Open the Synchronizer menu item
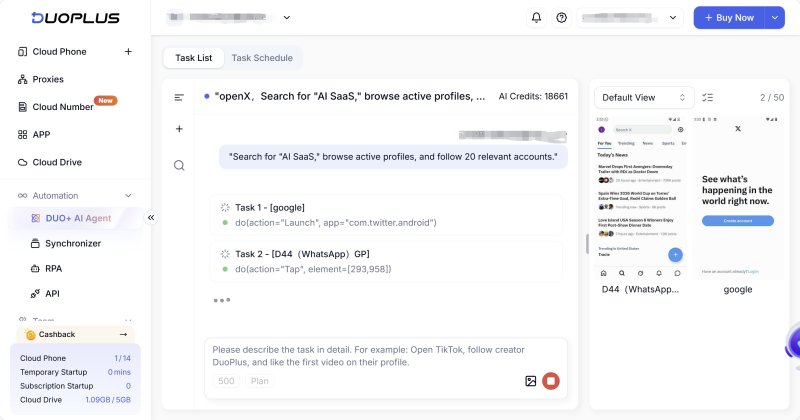The image size is (800, 420). click(73, 243)
